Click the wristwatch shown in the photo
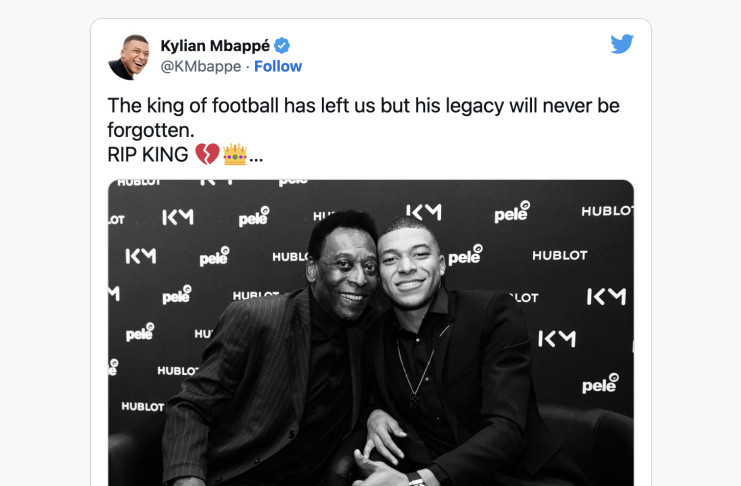The height and width of the screenshot is (486, 741). tap(417, 480)
